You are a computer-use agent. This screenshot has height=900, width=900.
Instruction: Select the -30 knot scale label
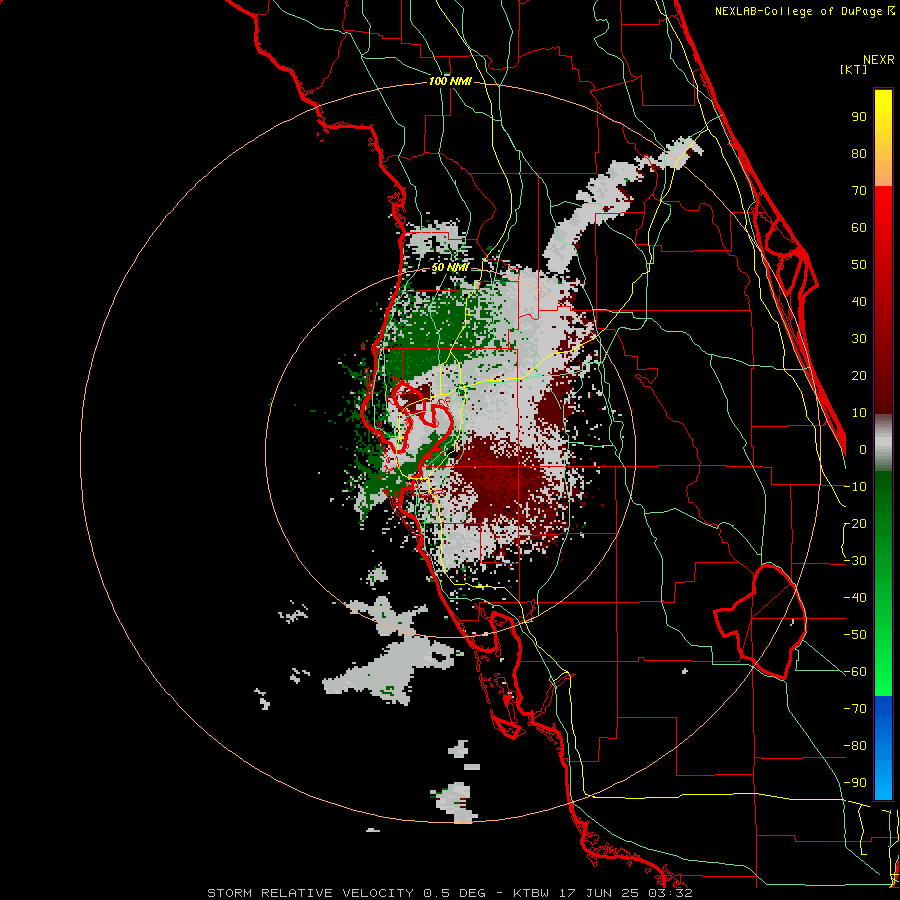point(855,561)
